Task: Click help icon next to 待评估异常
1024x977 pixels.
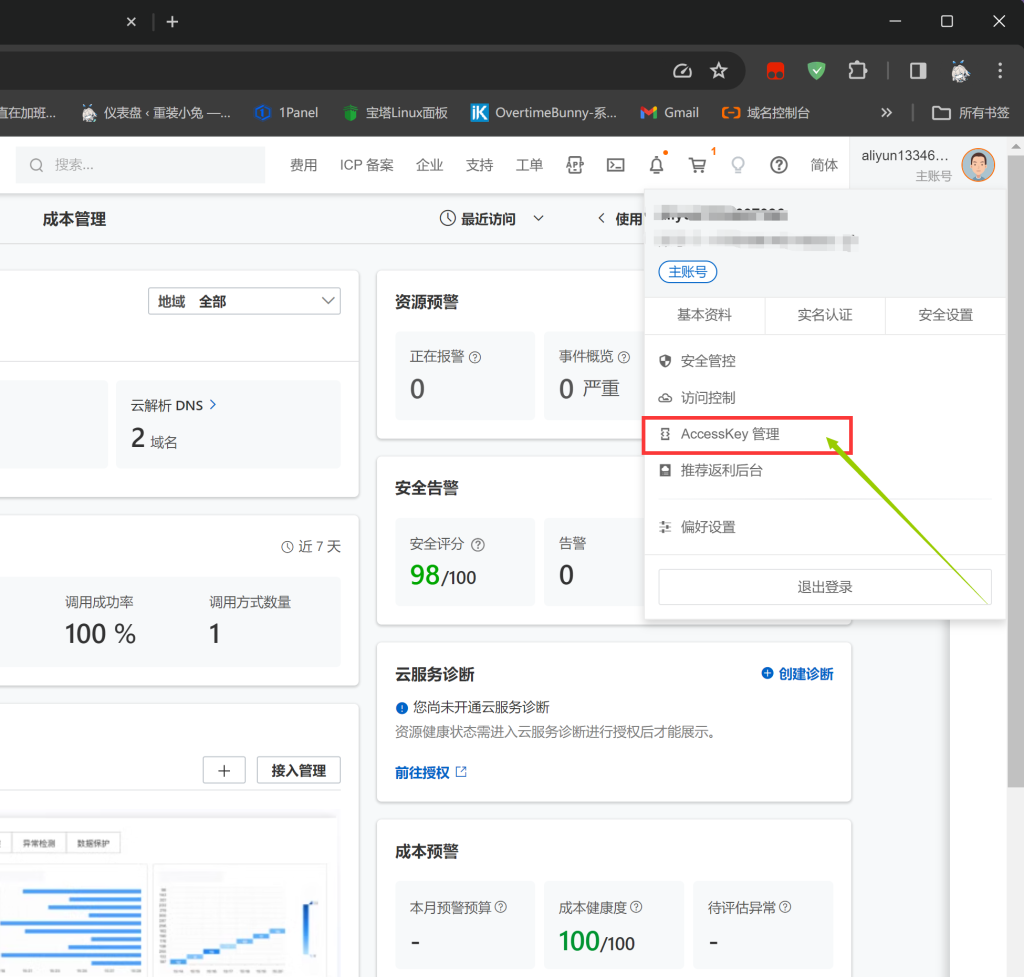Action: coord(786,907)
